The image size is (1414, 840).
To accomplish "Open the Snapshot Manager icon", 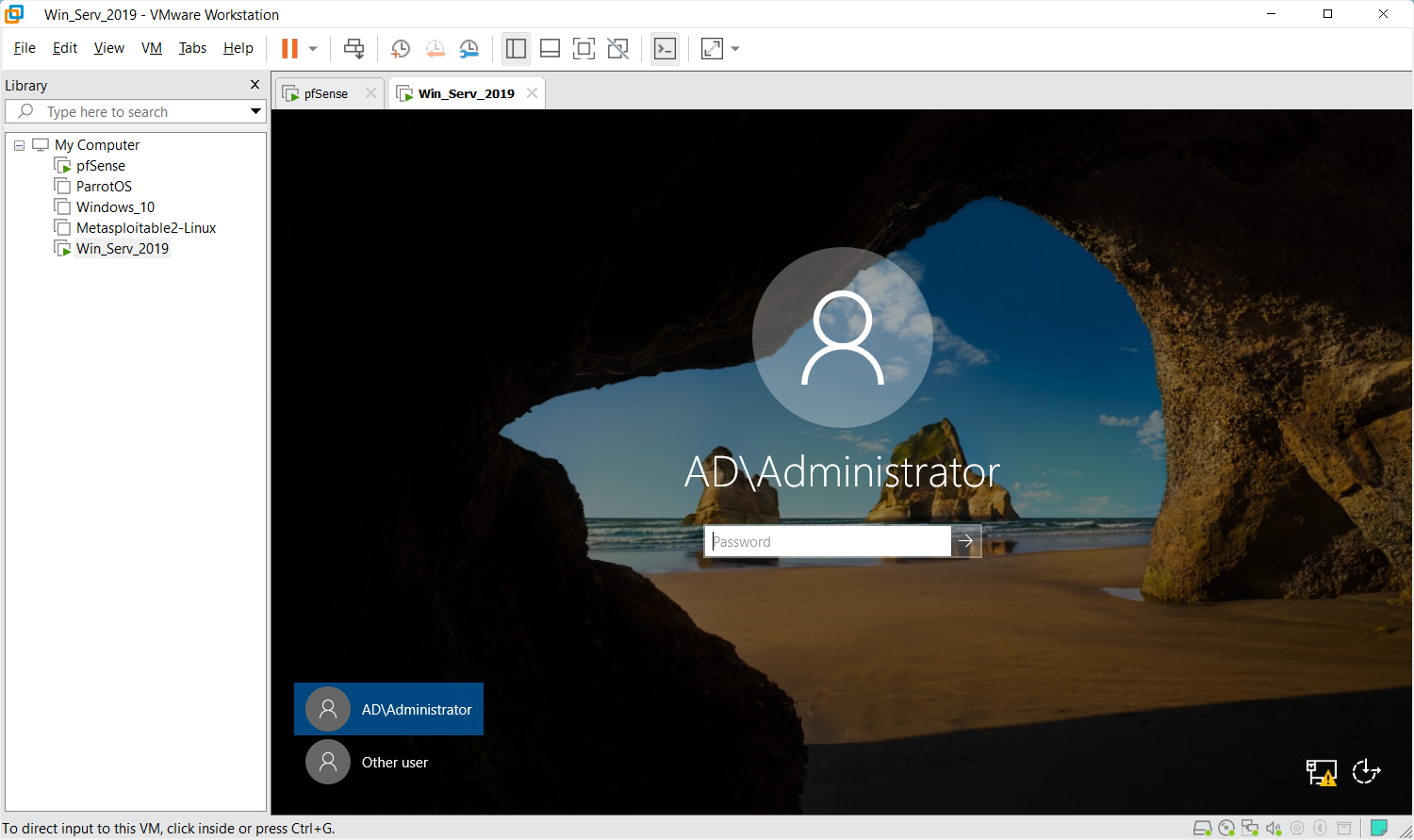I will coord(469,49).
